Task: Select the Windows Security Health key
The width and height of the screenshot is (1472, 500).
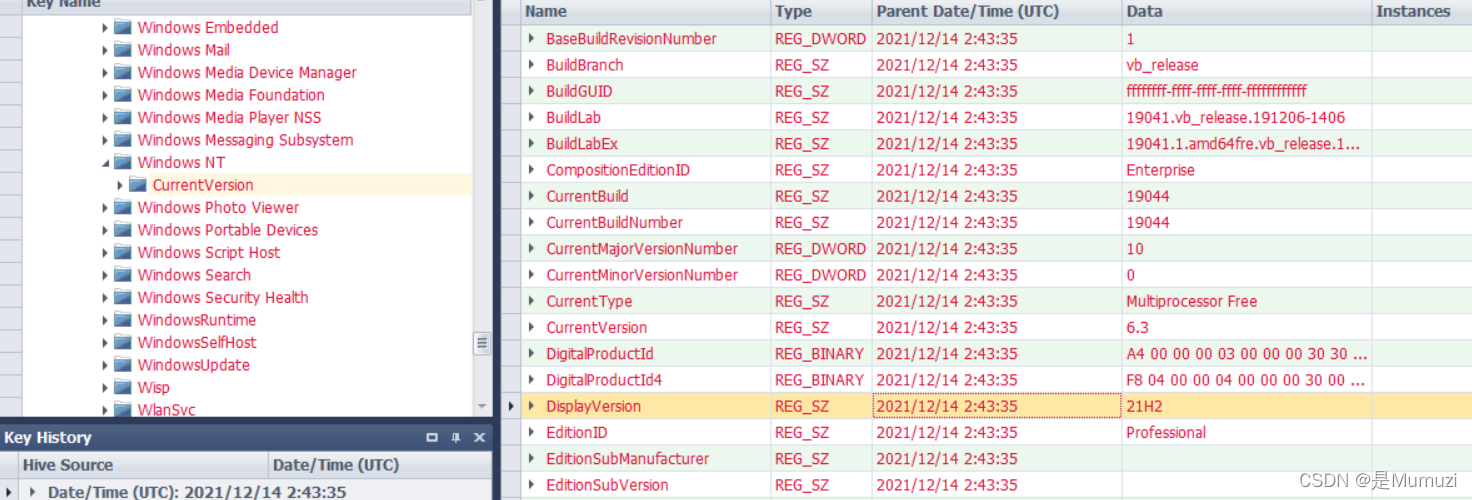Action: tap(223, 297)
